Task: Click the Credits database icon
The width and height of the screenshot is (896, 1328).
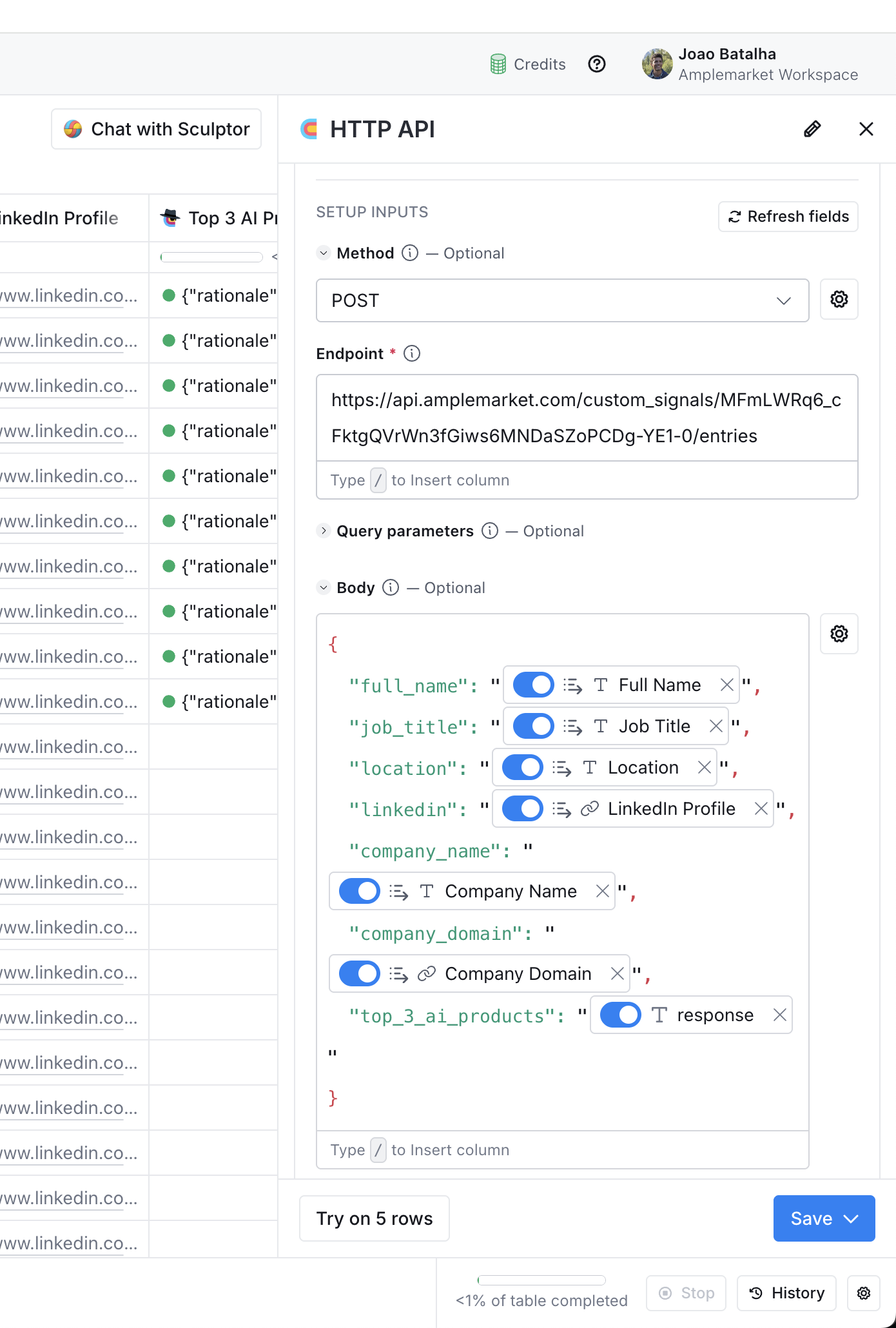Action: coord(498,64)
